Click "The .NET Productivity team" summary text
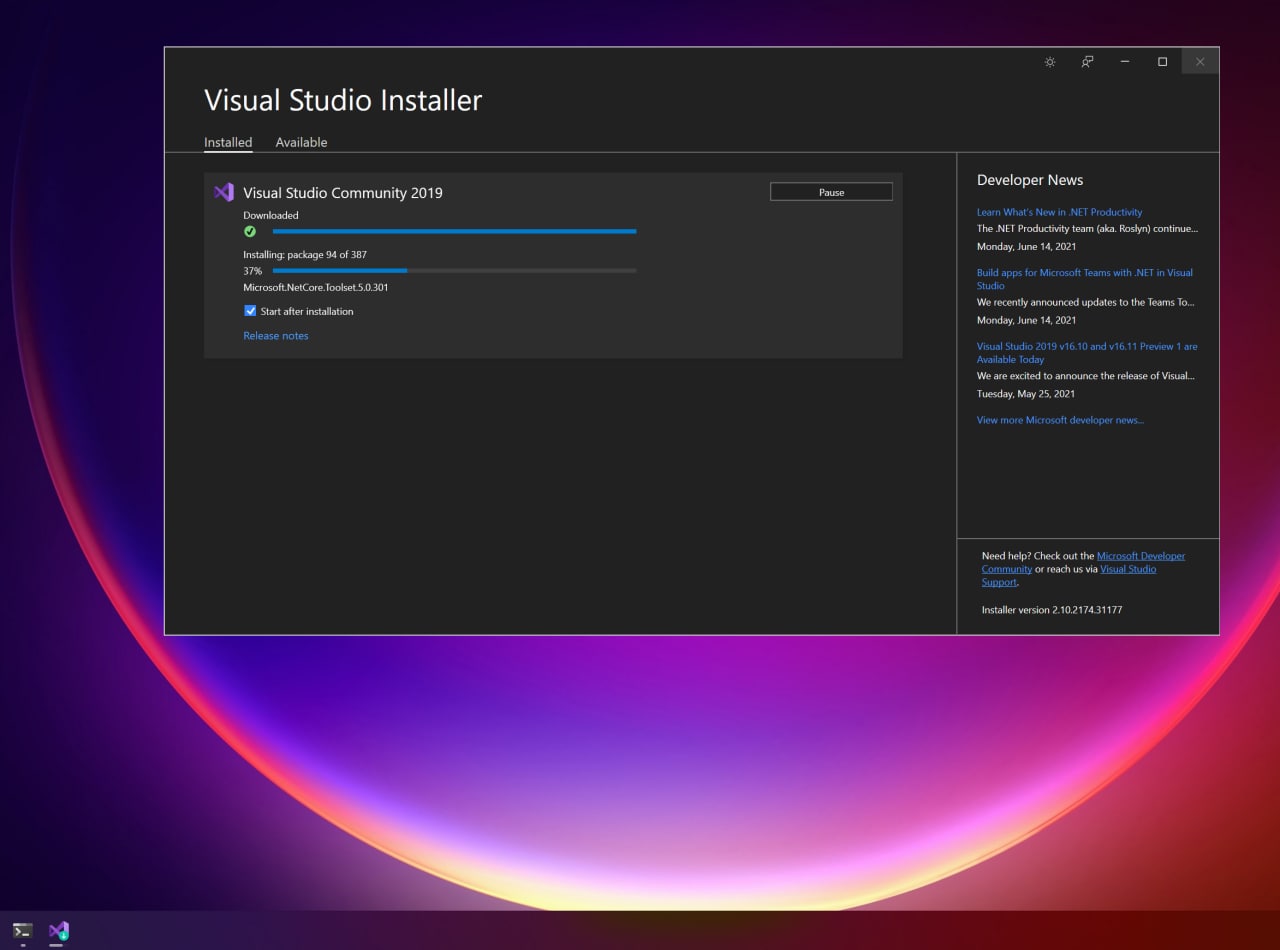 coord(1087,229)
